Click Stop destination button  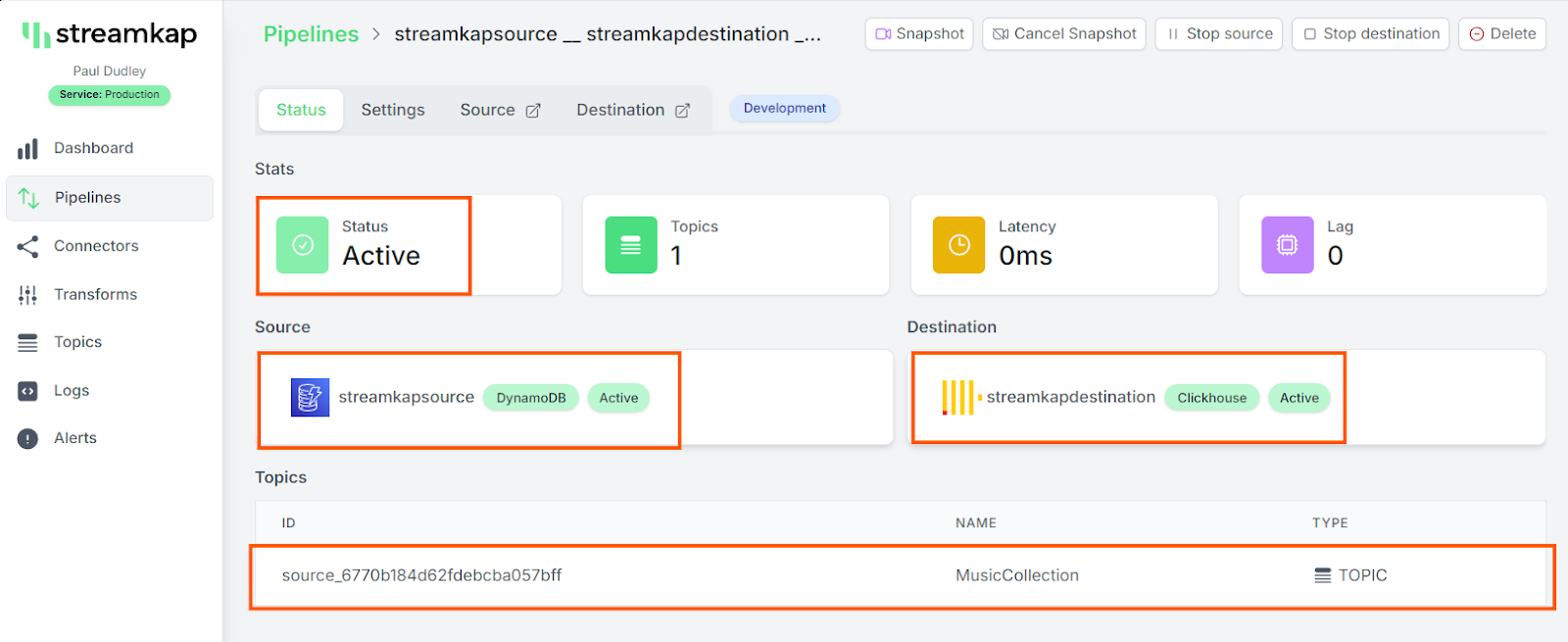pyautogui.click(x=1371, y=33)
